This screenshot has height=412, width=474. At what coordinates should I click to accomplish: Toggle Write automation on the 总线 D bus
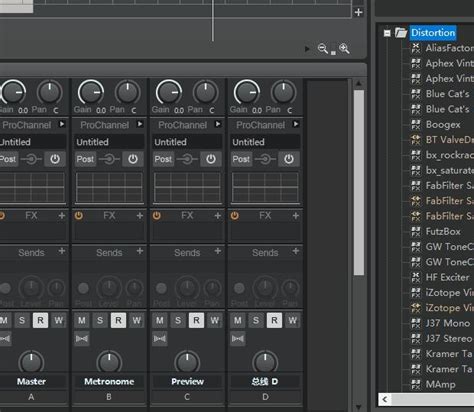pos(292,320)
